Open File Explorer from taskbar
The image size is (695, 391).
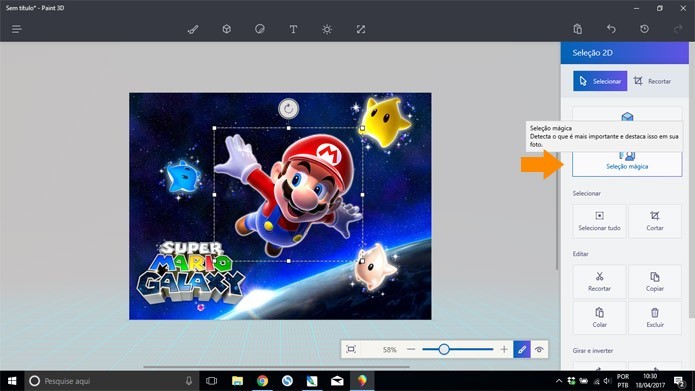coord(238,381)
